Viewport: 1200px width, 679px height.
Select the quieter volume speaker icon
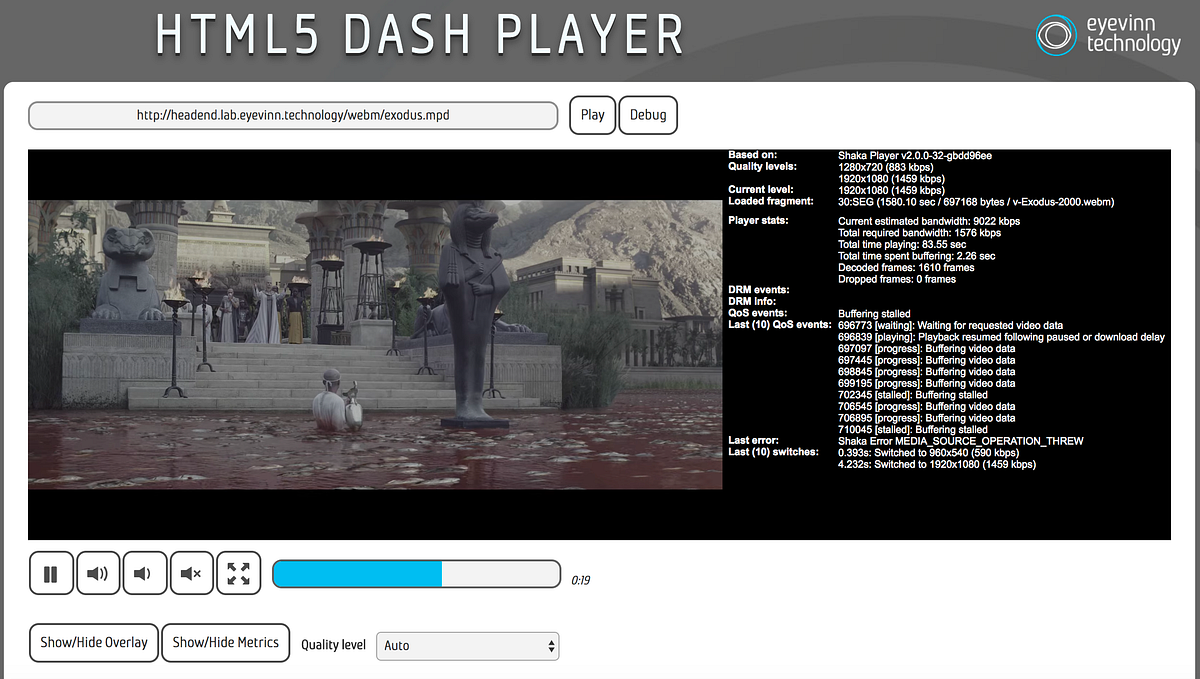pos(145,572)
